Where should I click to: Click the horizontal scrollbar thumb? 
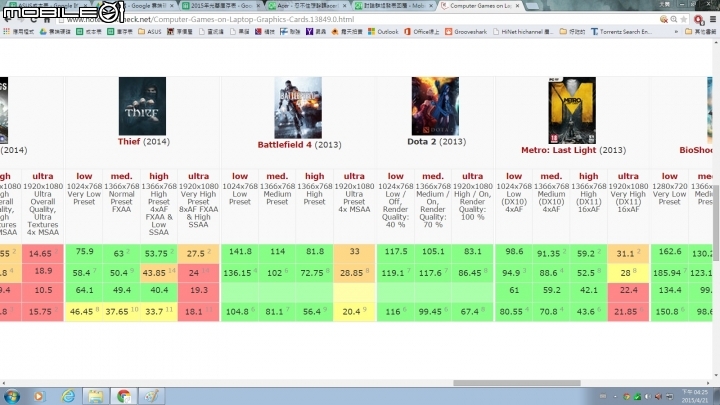pyautogui.click(x=517, y=383)
